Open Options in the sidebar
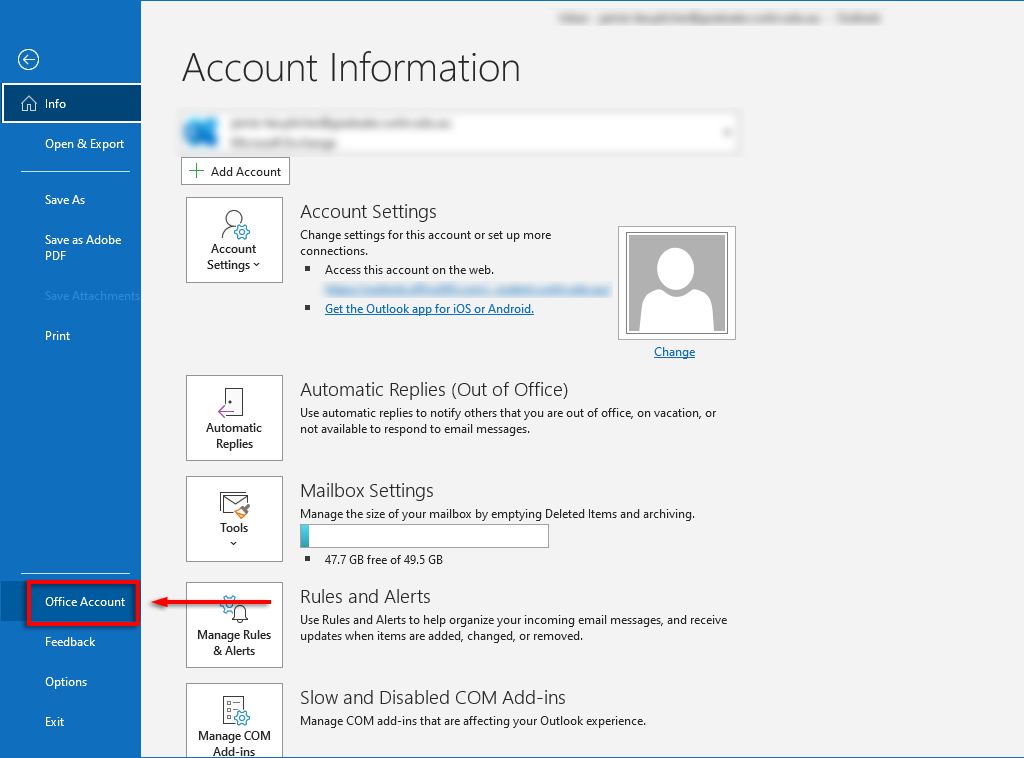 [x=66, y=682]
